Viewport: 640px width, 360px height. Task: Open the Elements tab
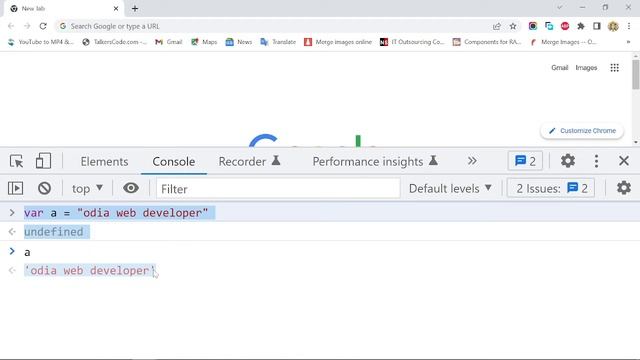pyautogui.click(x=104, y=161)
